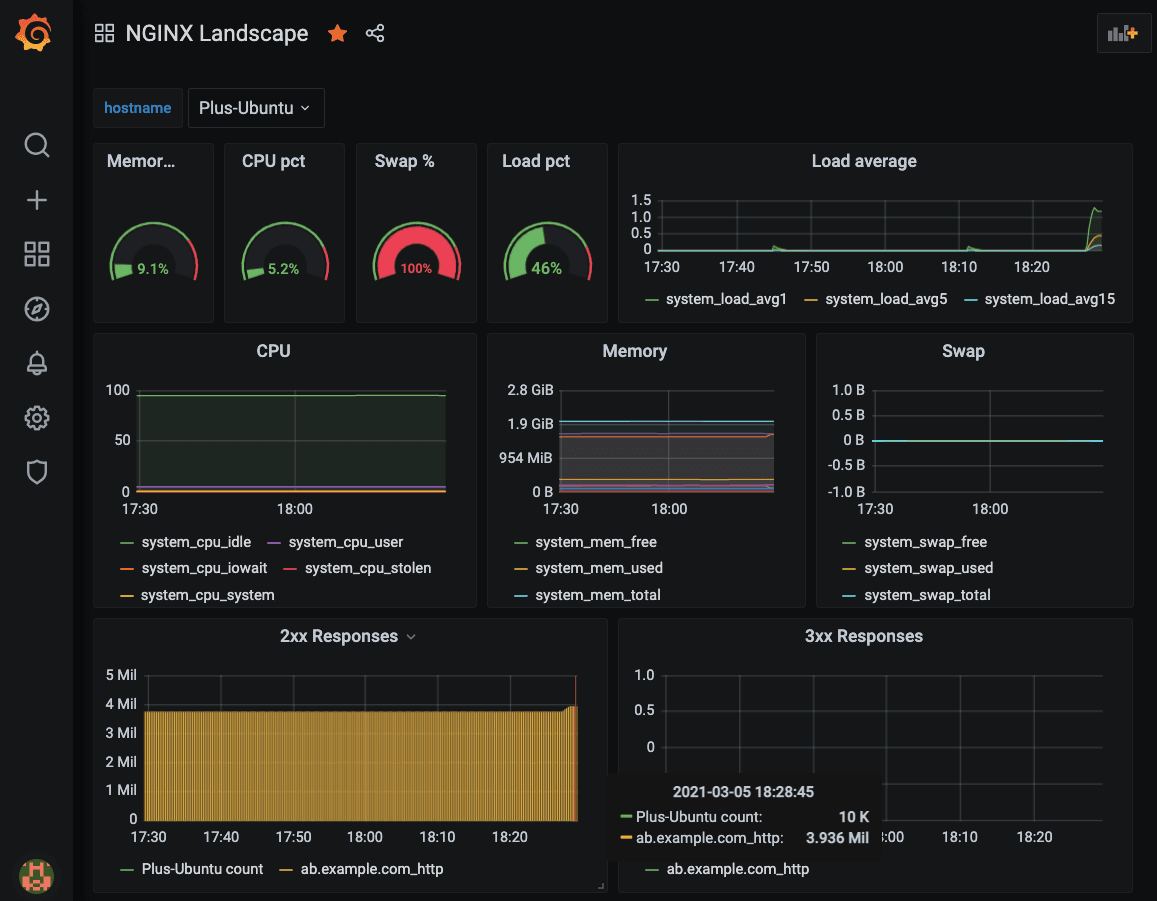Open Server Admin with the shield icon
This screenshot has height=901, width=1157.
point(36,471)
